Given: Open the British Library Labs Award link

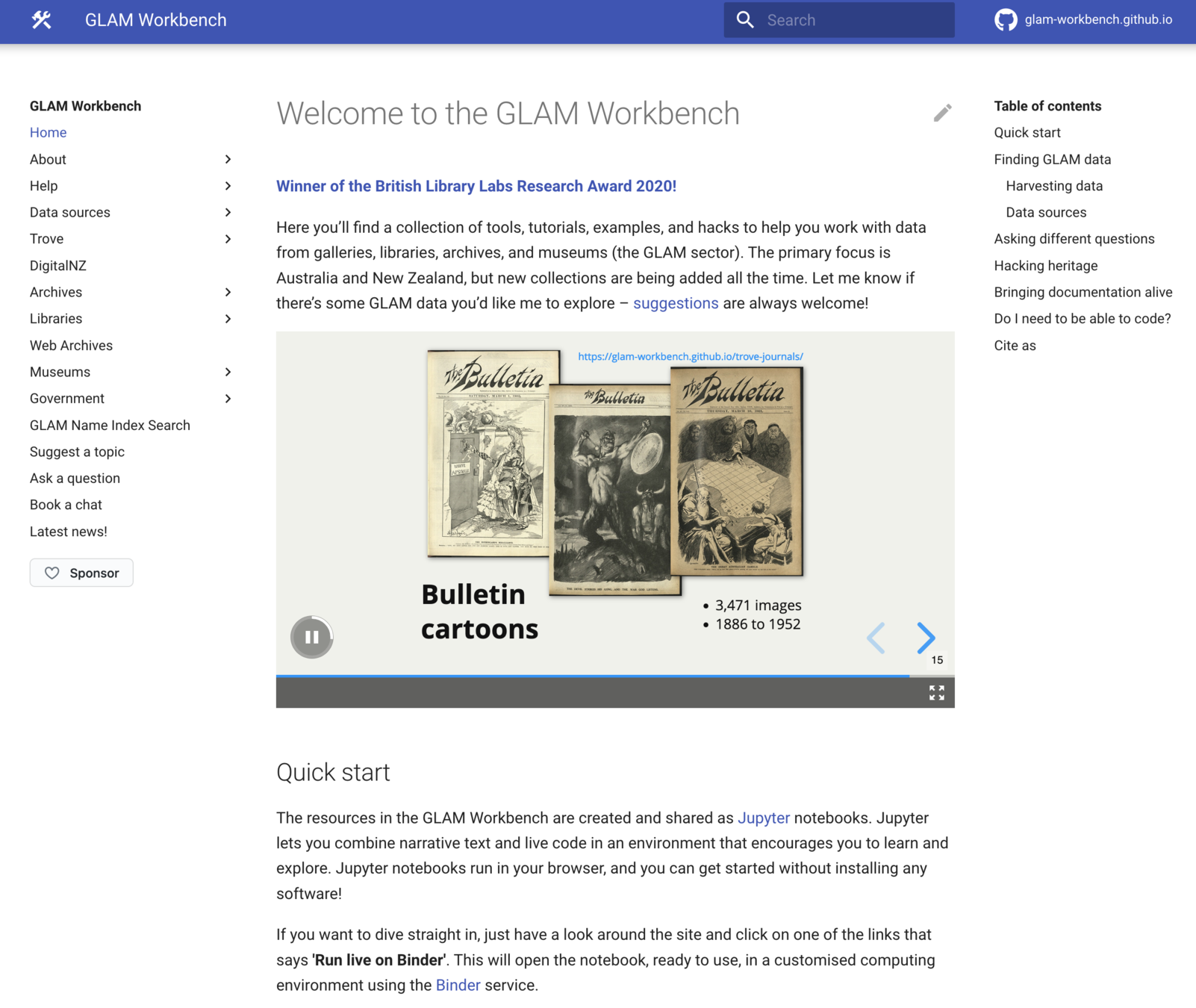Looking at the screenshot, I should pyautogui.click(x=476, y=186).
